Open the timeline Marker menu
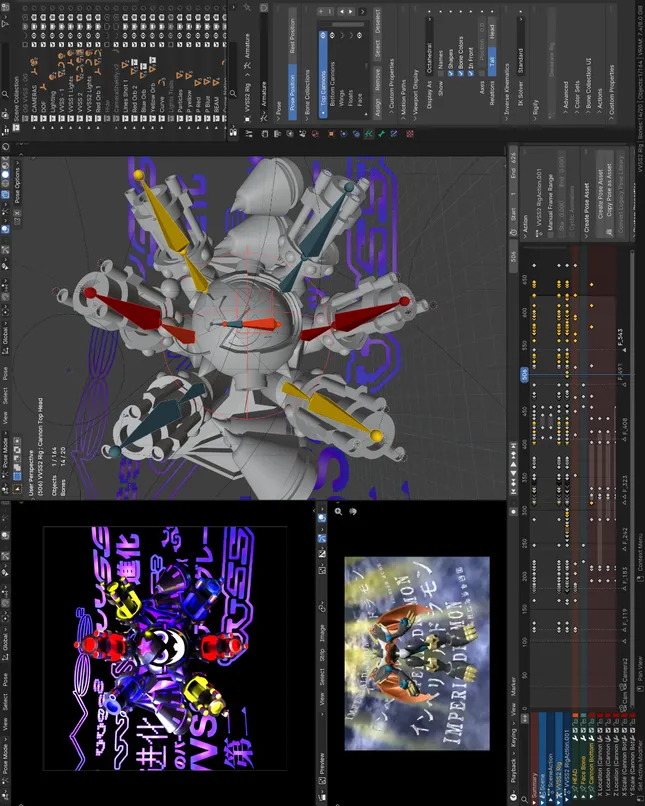 (x=513, y=687)
